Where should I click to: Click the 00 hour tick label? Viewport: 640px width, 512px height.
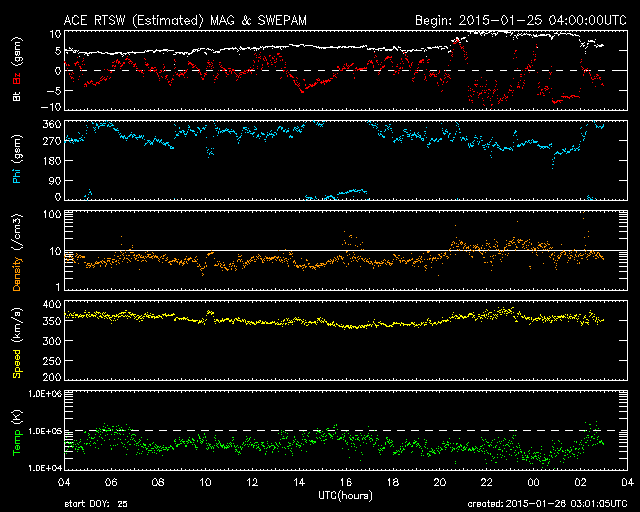point(533,482)
